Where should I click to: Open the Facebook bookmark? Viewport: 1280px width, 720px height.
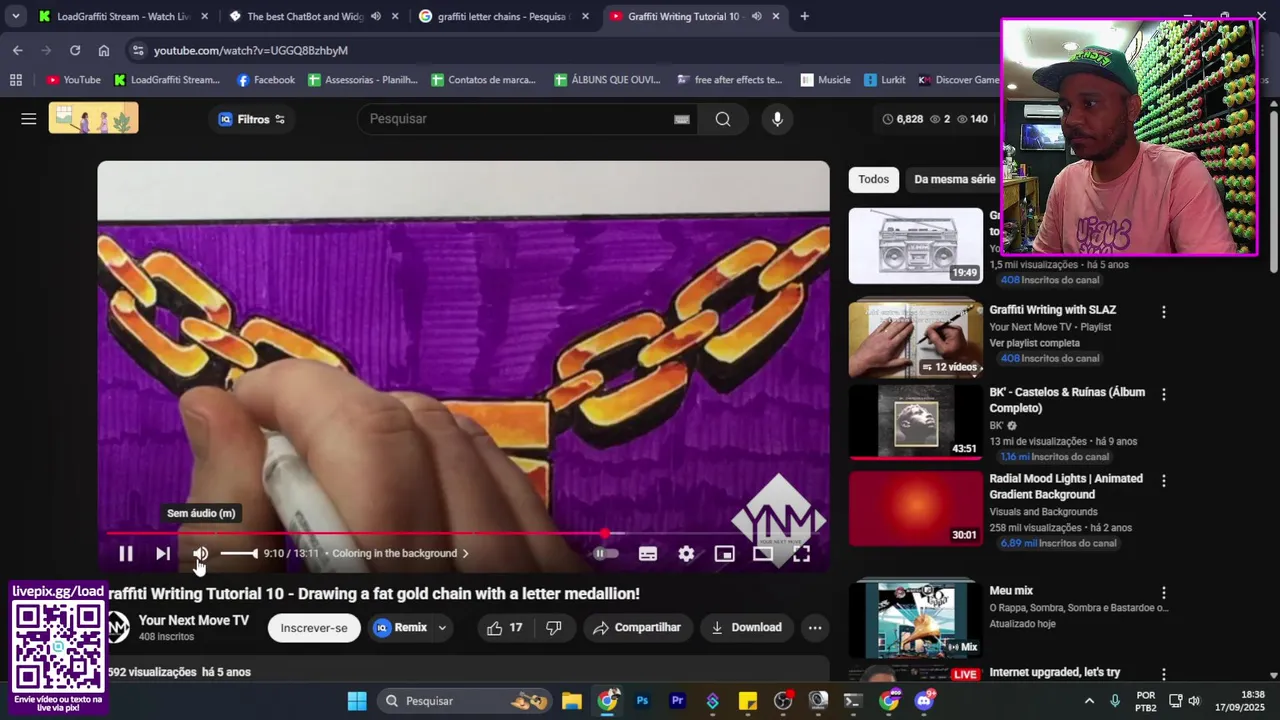[x=266, y=80]
